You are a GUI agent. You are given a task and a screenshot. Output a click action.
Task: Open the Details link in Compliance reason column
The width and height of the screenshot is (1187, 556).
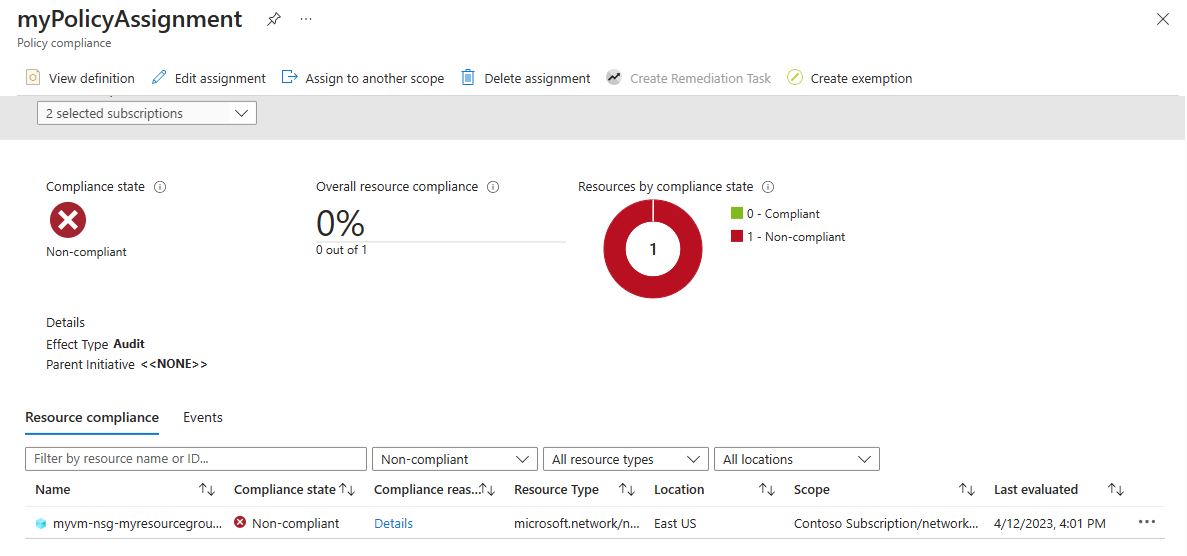pyautogui.click(x=393, y=523)
